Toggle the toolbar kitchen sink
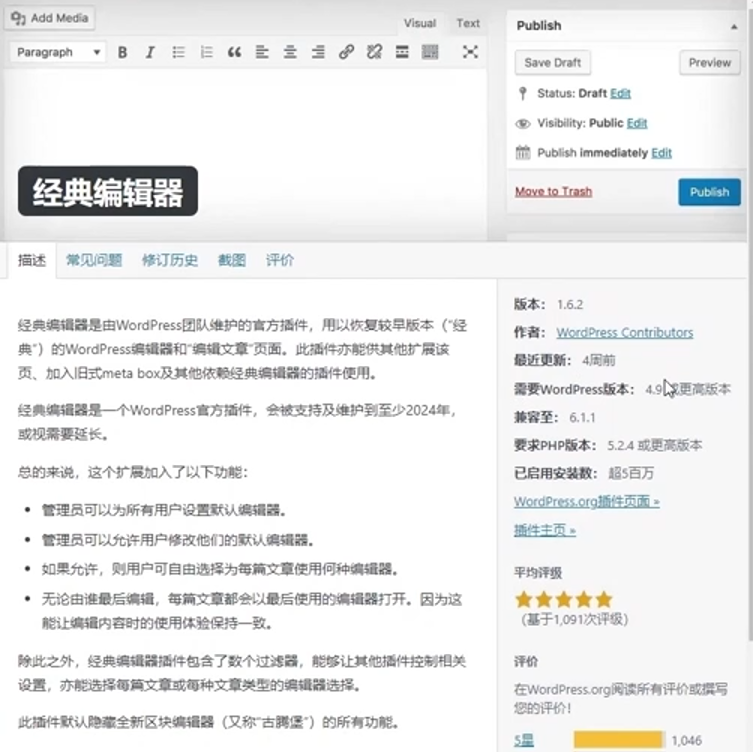Viewport: 753px width, 752px height. 430,52
